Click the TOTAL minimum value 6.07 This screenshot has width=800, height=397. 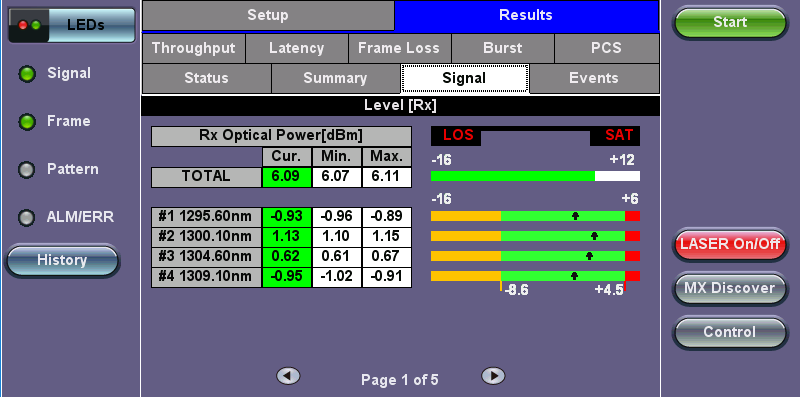tap(337, 177)
